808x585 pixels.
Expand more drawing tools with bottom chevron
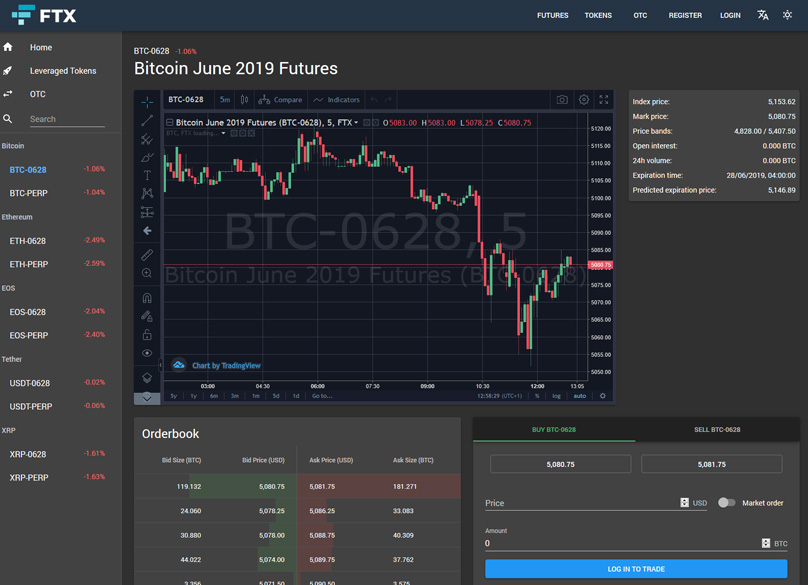click(x=147, y=398)
